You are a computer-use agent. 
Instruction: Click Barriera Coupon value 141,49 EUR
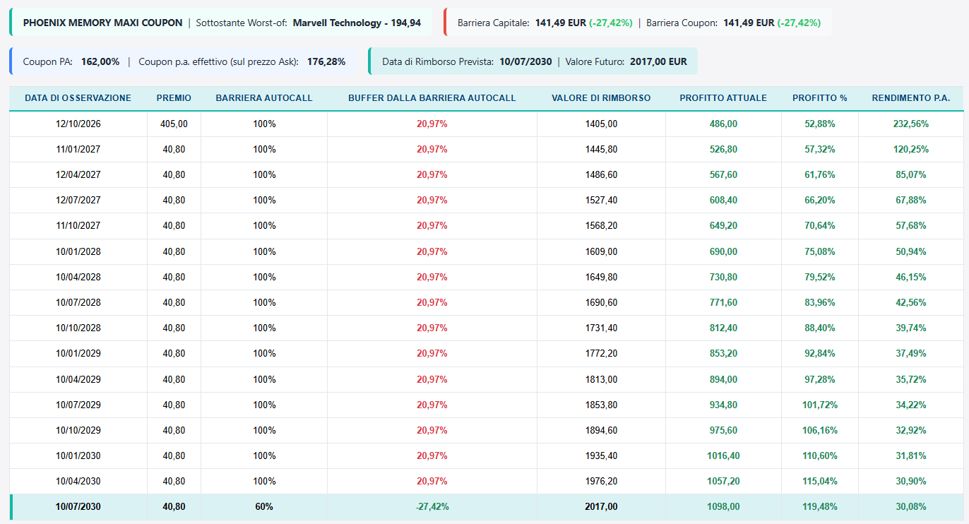pyautogui.click(x=748, y=23)
